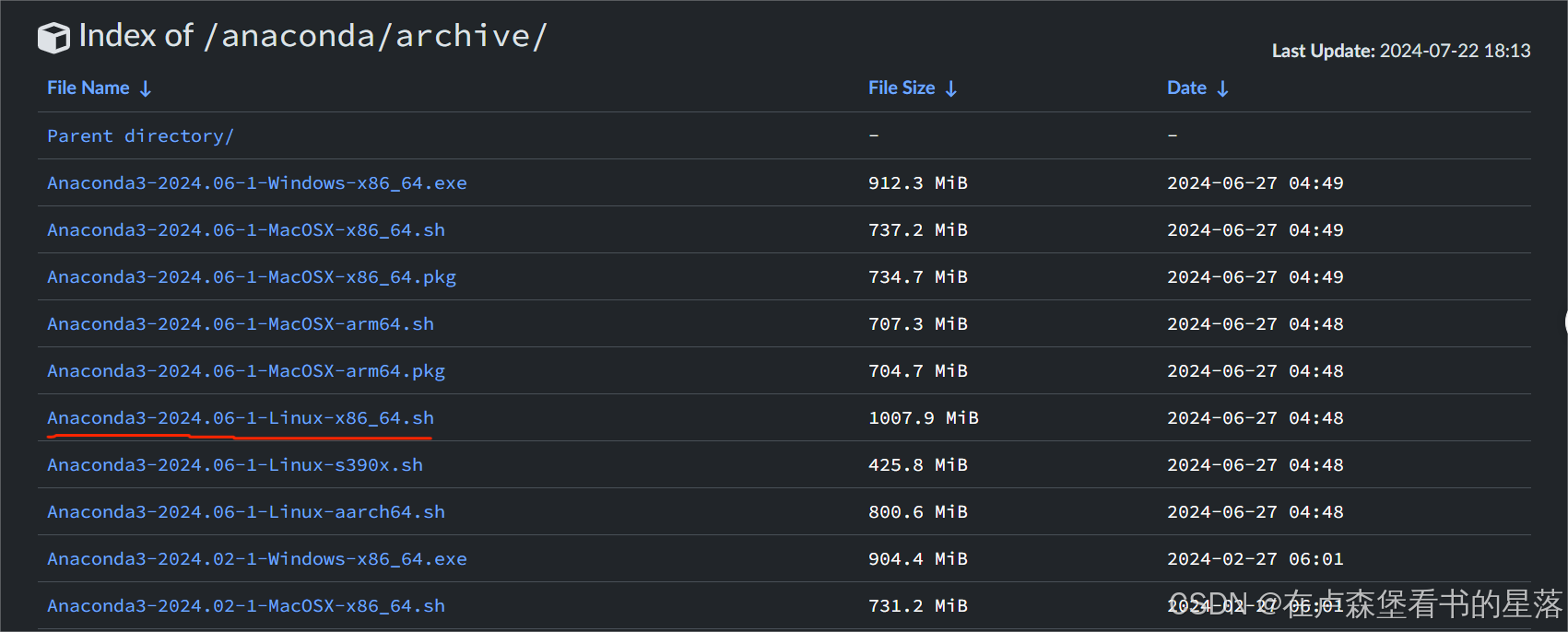Screen dimensions: 1568x632
Task: Click the 704.7 MiB size value
Action: click(918, 370)
